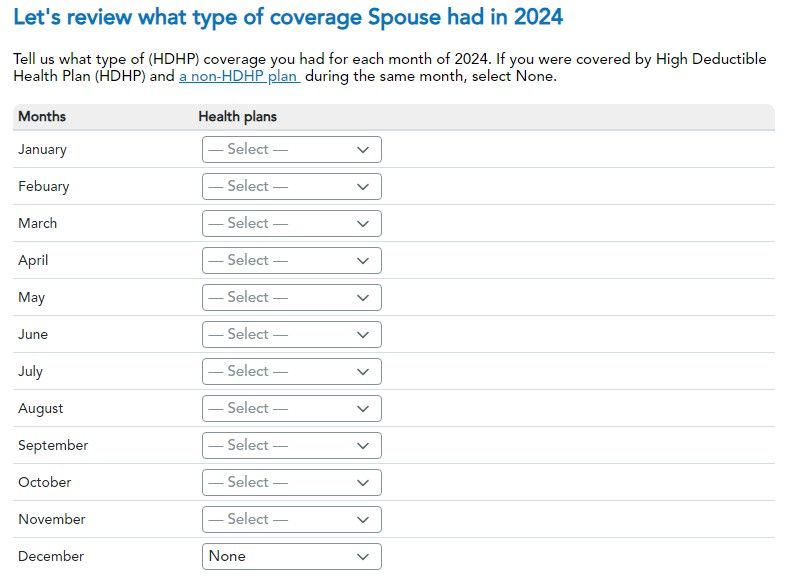Screen dimensions: 785x583
Task: Expand the March health plan select
Action: click(291, 223)
